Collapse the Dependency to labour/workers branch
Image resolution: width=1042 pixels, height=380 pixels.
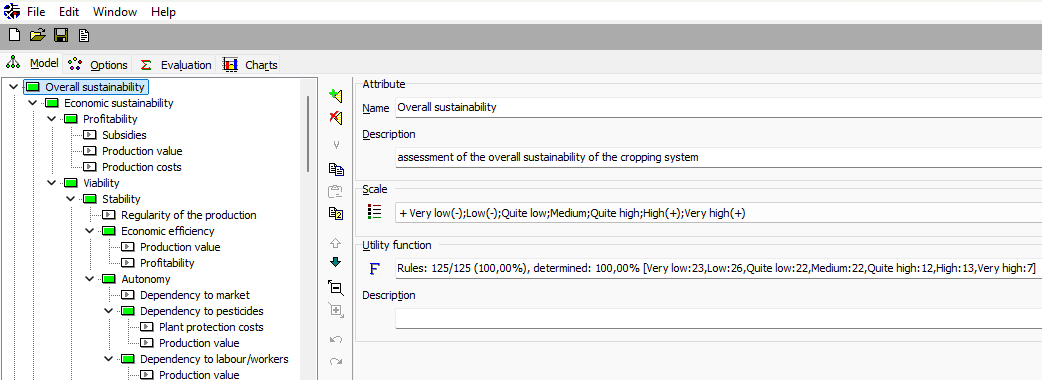pos(108,359)
